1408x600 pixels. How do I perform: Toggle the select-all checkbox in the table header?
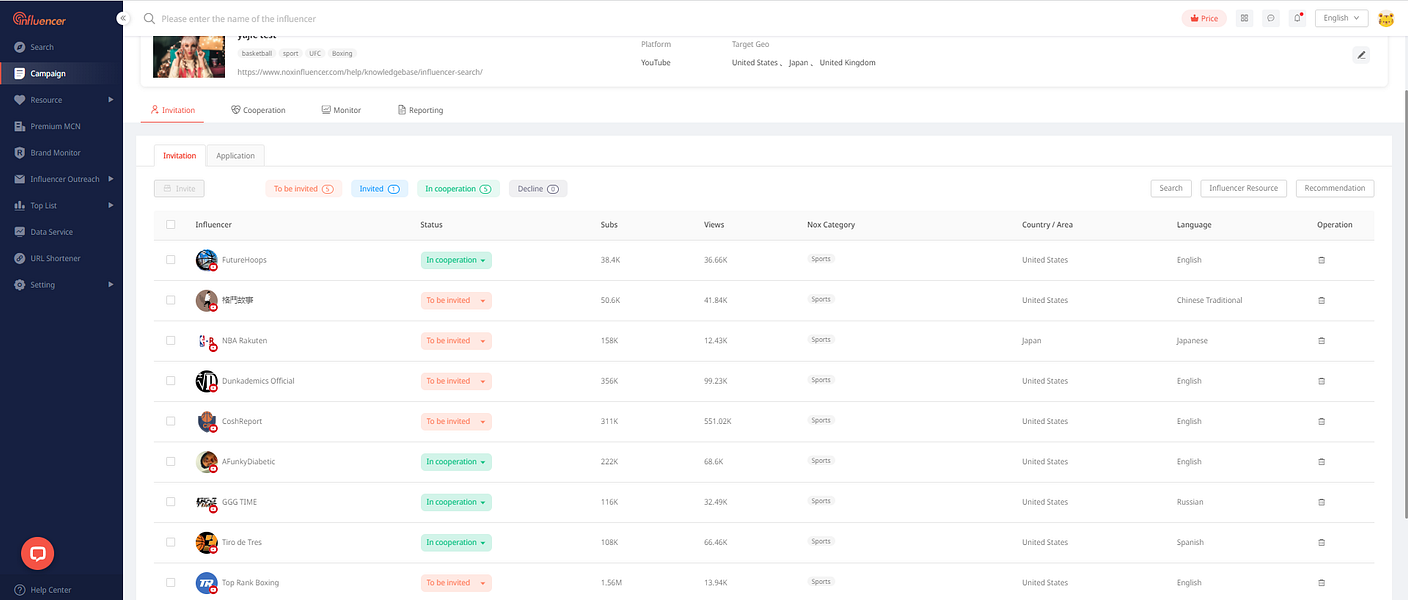(170, 225)
